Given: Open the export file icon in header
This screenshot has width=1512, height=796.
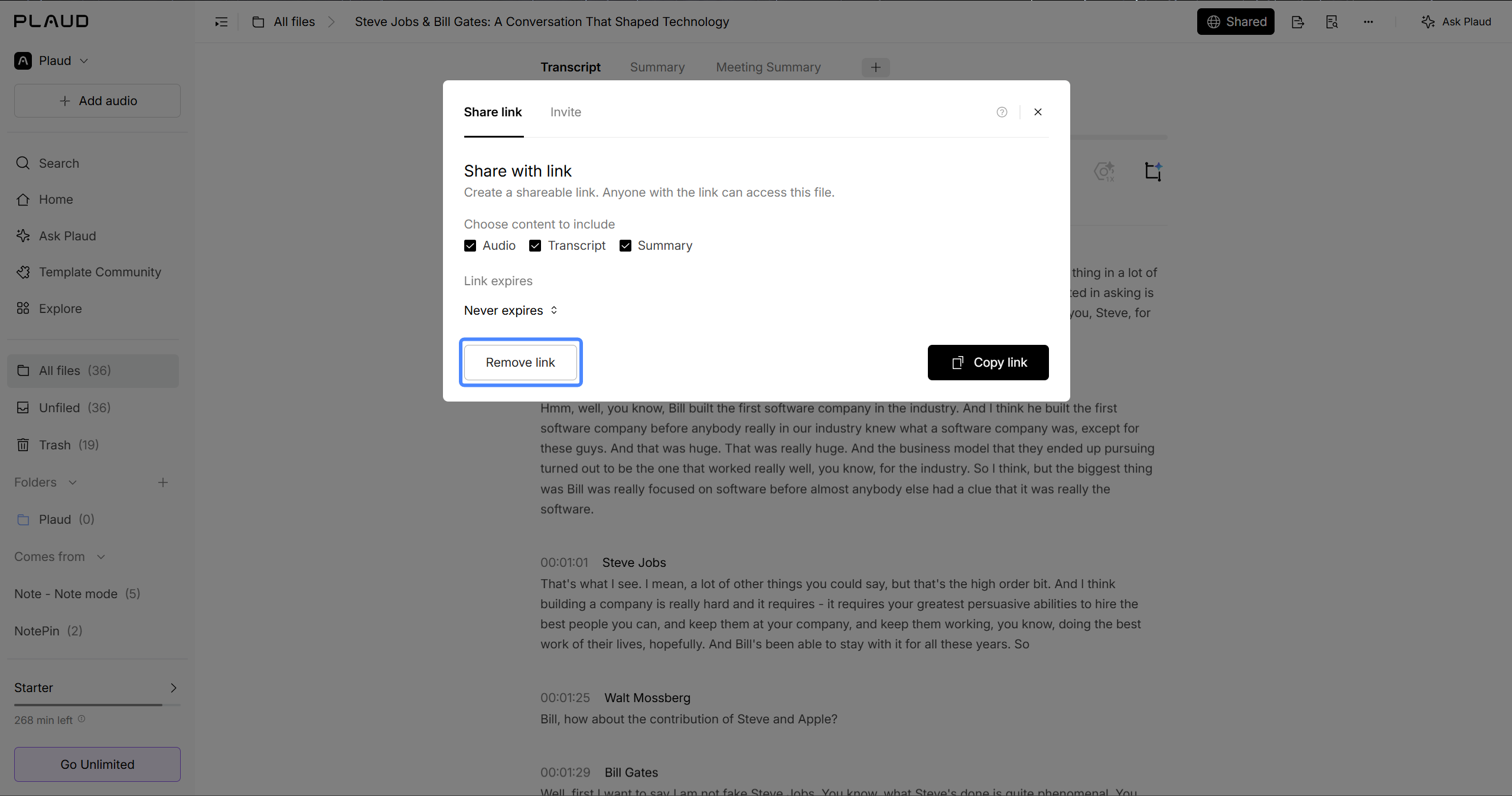Looking at the screenshot, I should pyautogui.click(x=1298, y=22).
